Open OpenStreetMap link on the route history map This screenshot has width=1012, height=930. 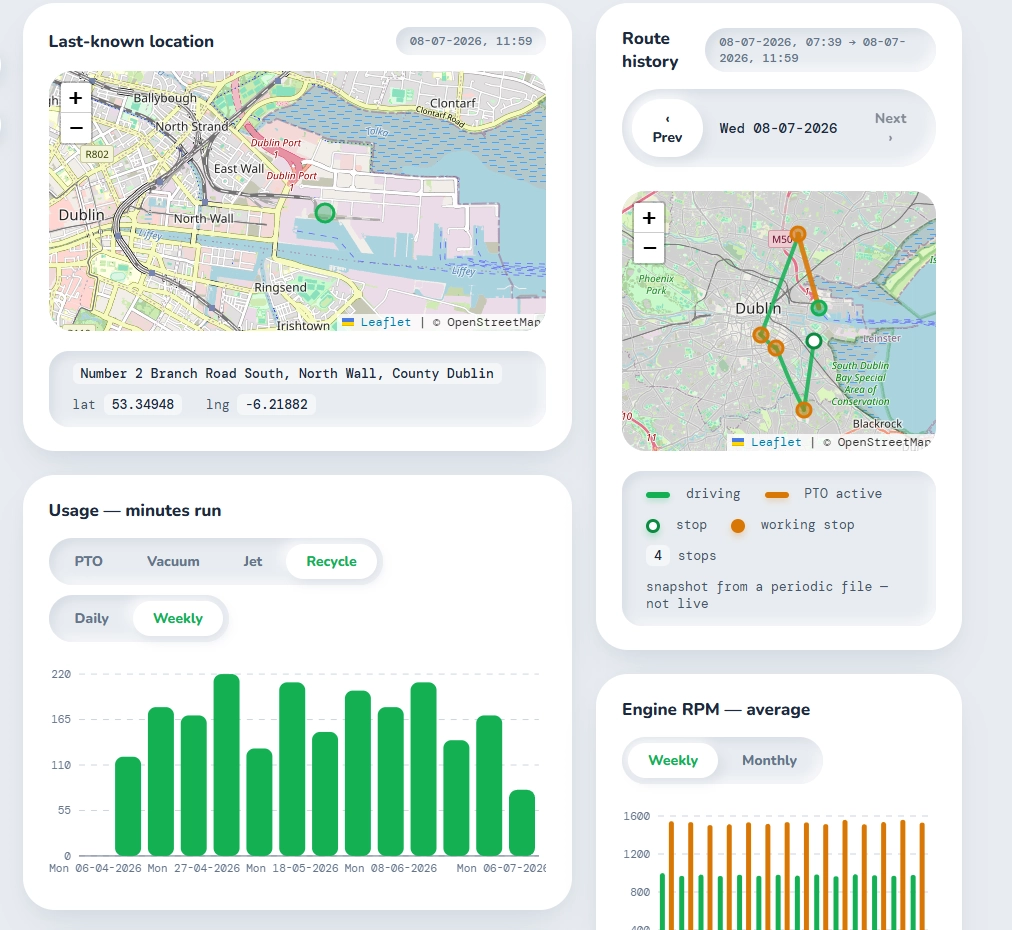coord(884,442)
